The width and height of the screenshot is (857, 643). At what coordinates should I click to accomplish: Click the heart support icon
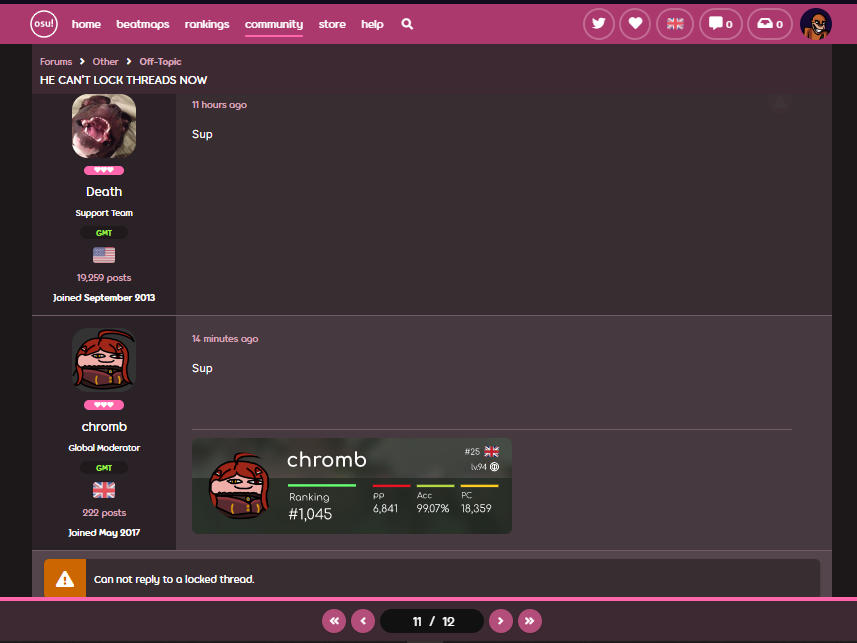point(635,24)
